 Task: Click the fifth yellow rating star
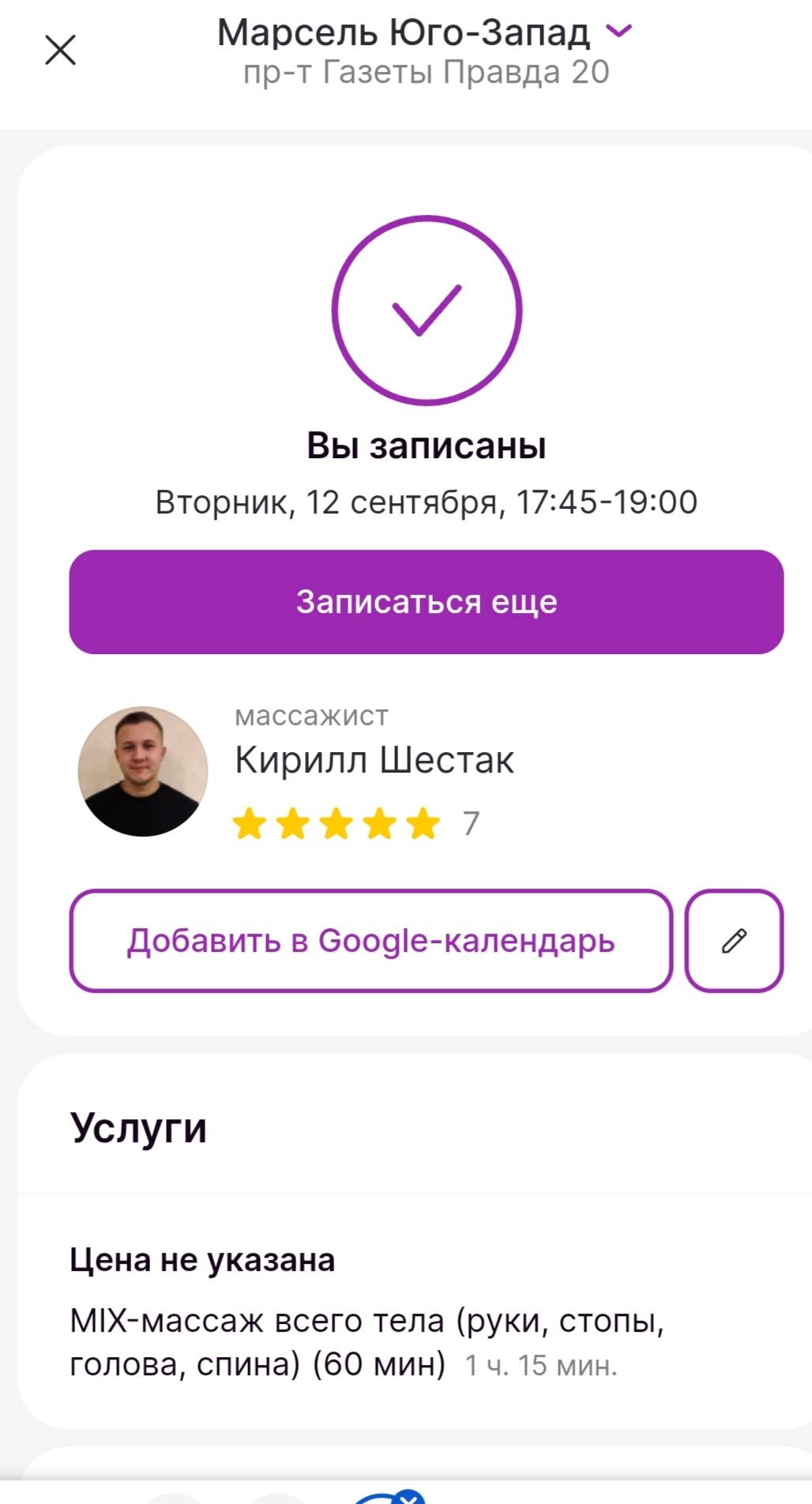coord(423,823)
